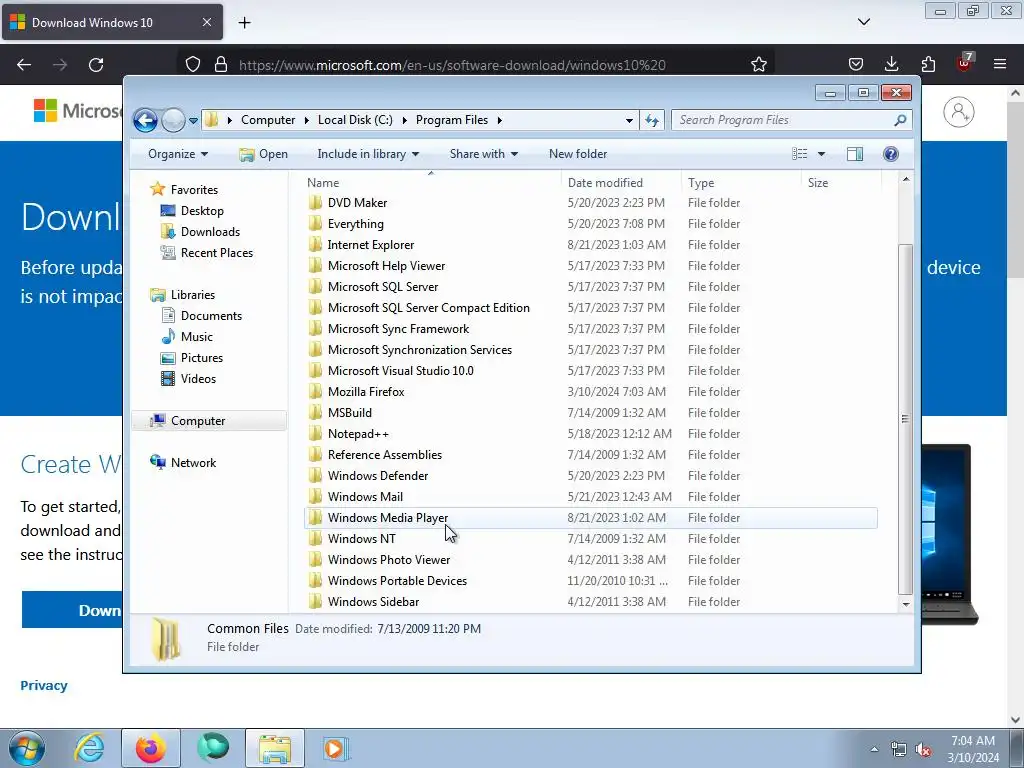The image size is (1024, 768).
Task: Open Recent Places in navigation pane
Action: tap(216, 253)
